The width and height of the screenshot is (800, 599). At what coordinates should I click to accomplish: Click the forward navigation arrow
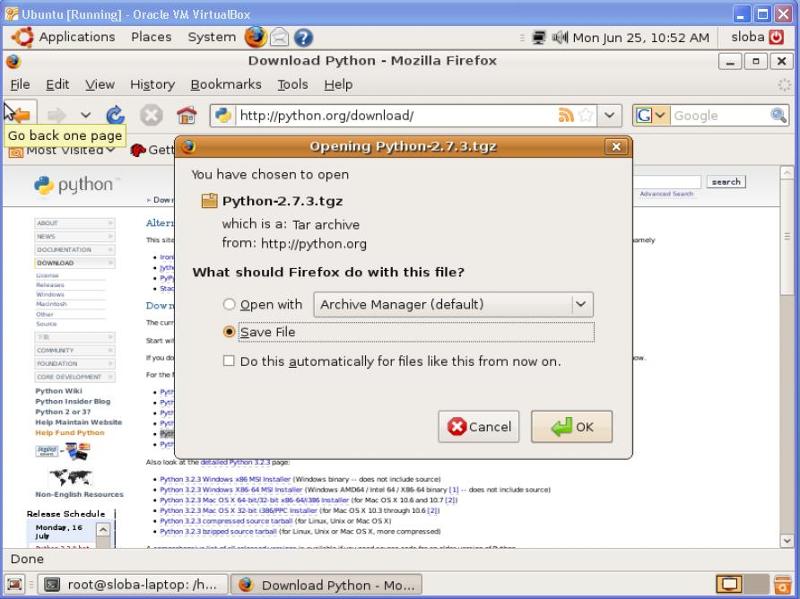pyautogui.click(x=57, y=116)
